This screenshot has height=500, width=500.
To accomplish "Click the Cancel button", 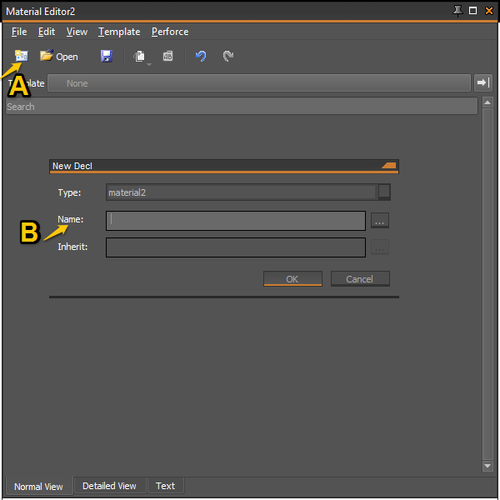I will (360, 279).
